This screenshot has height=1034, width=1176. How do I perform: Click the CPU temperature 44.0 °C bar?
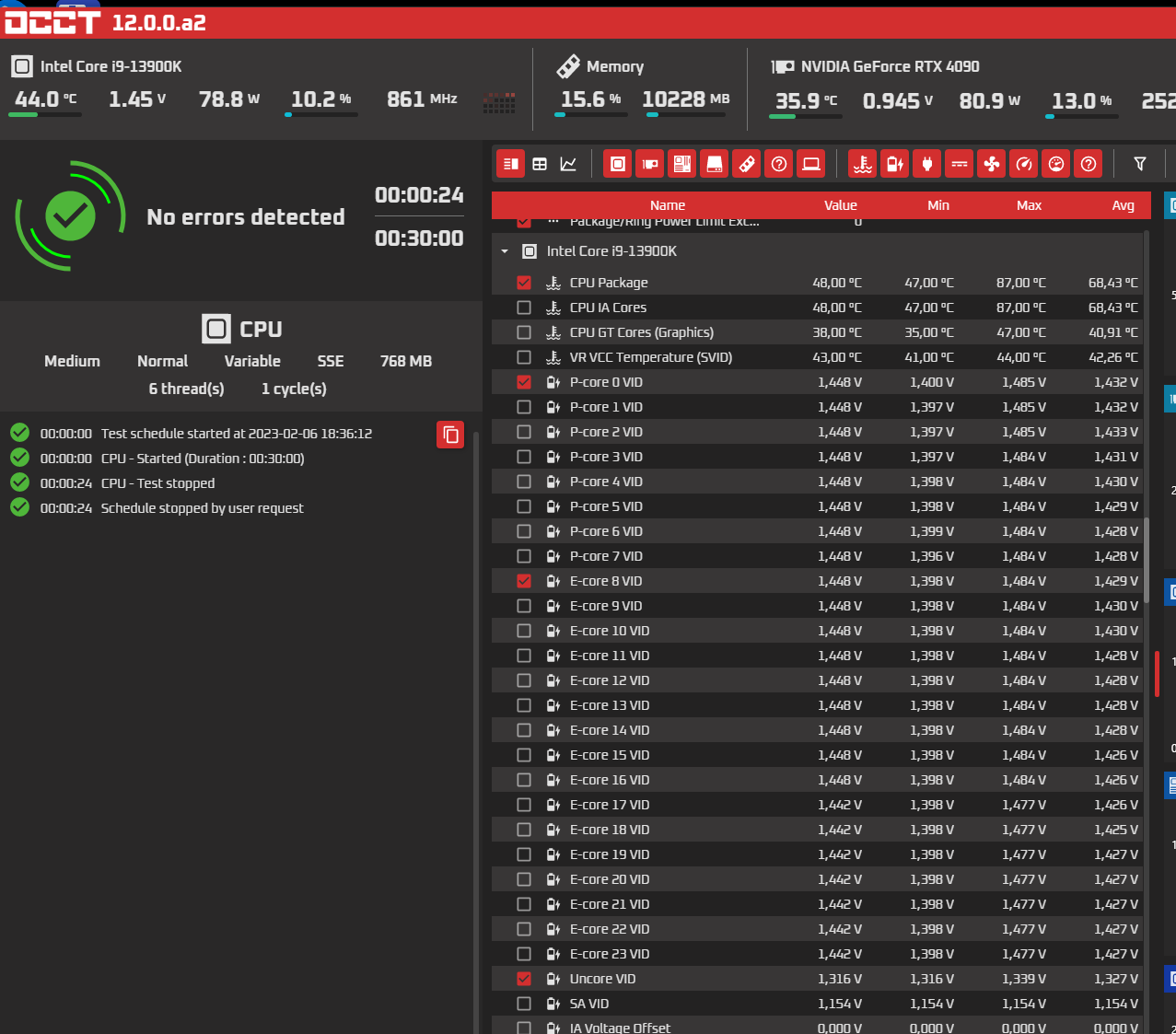click(x=44, y=115)
